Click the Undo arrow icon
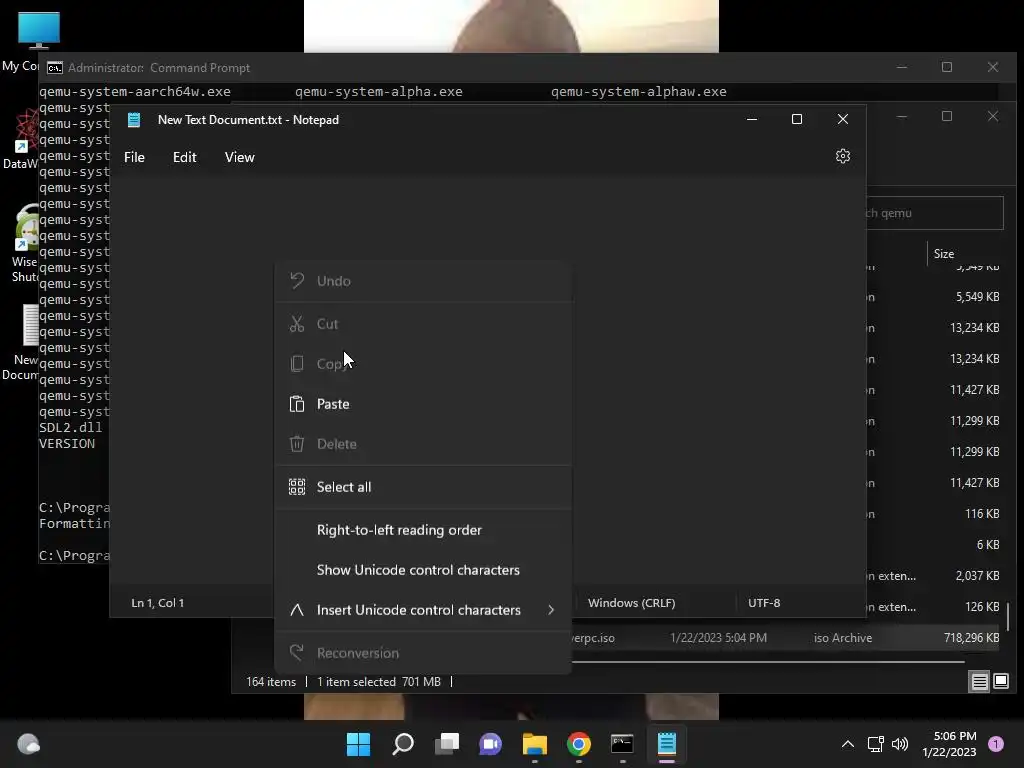Viewport: 1024px width, 768px height. (297, 281)
